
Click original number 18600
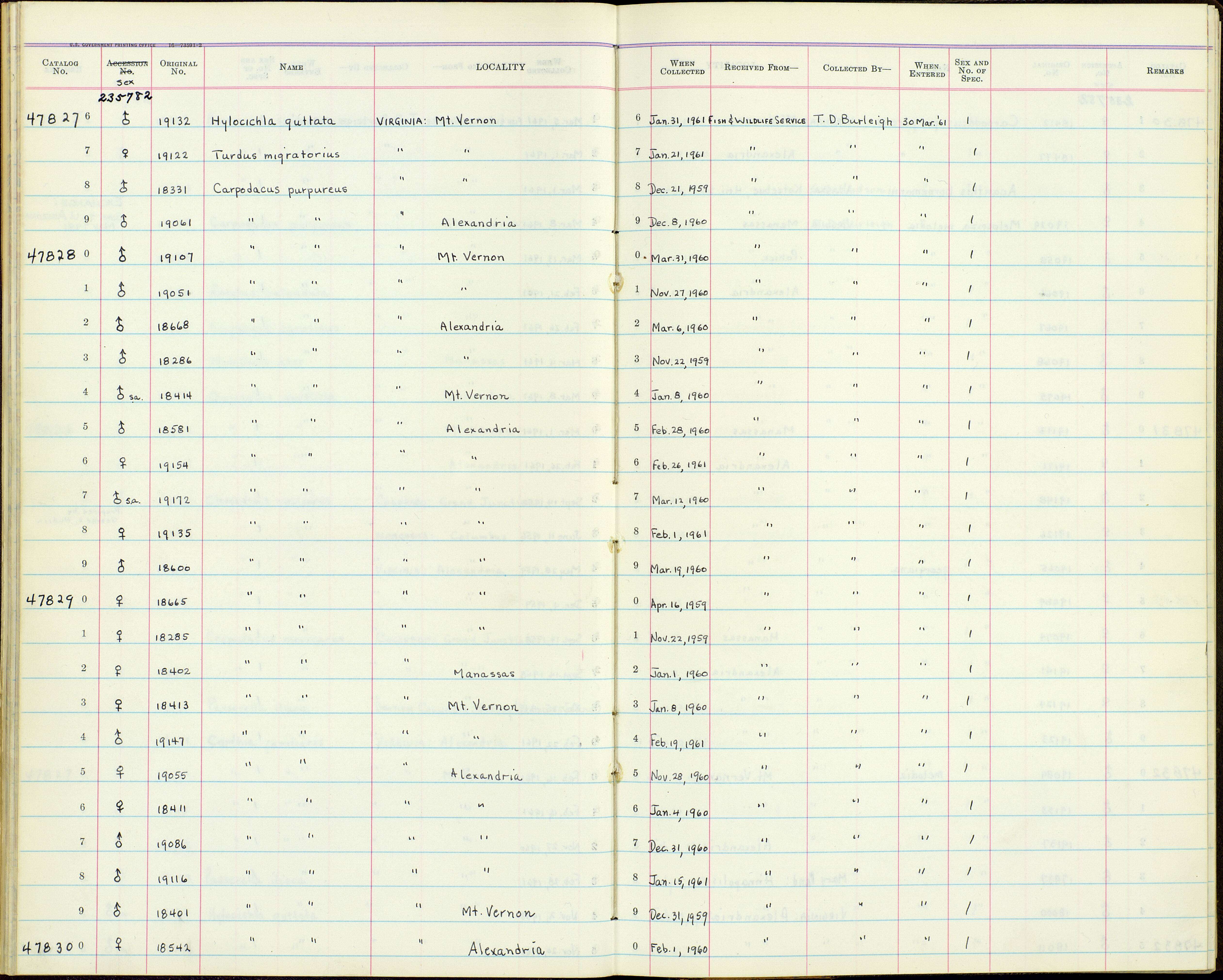pyautogui.click(x=174, y=568)
